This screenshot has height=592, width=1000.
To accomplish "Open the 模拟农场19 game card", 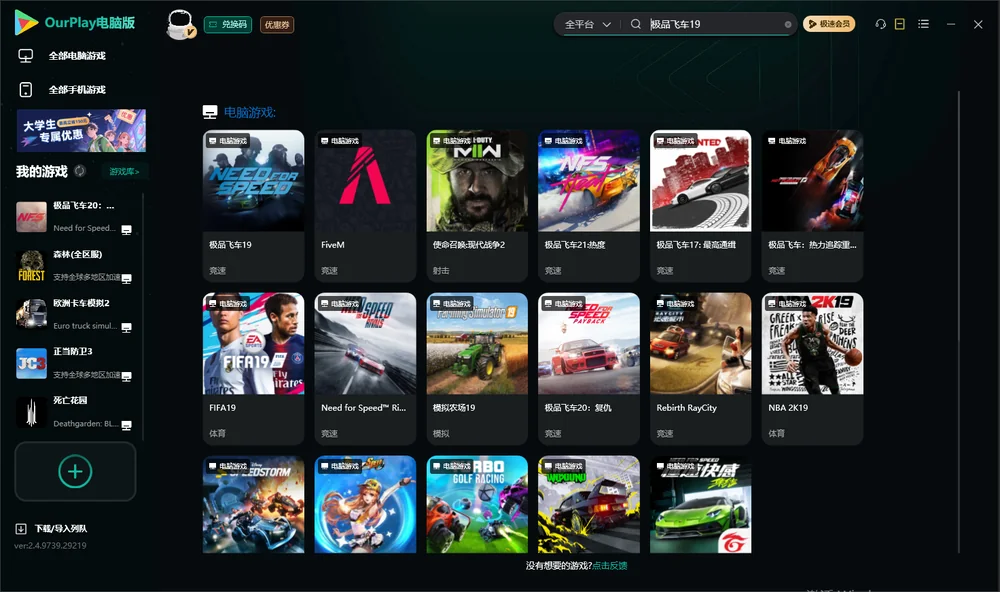I will (477, 369).
